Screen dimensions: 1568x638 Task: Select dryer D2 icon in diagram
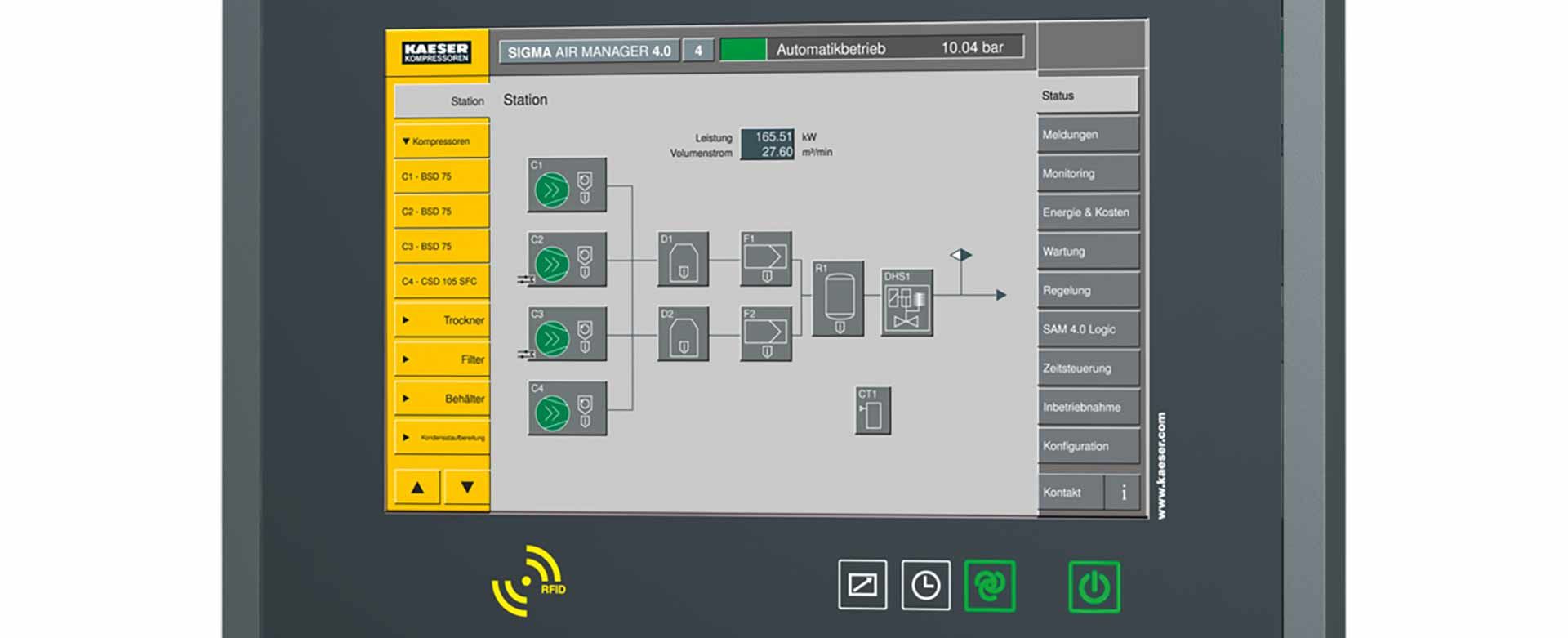pyautogui.click(x=683, y=334)
